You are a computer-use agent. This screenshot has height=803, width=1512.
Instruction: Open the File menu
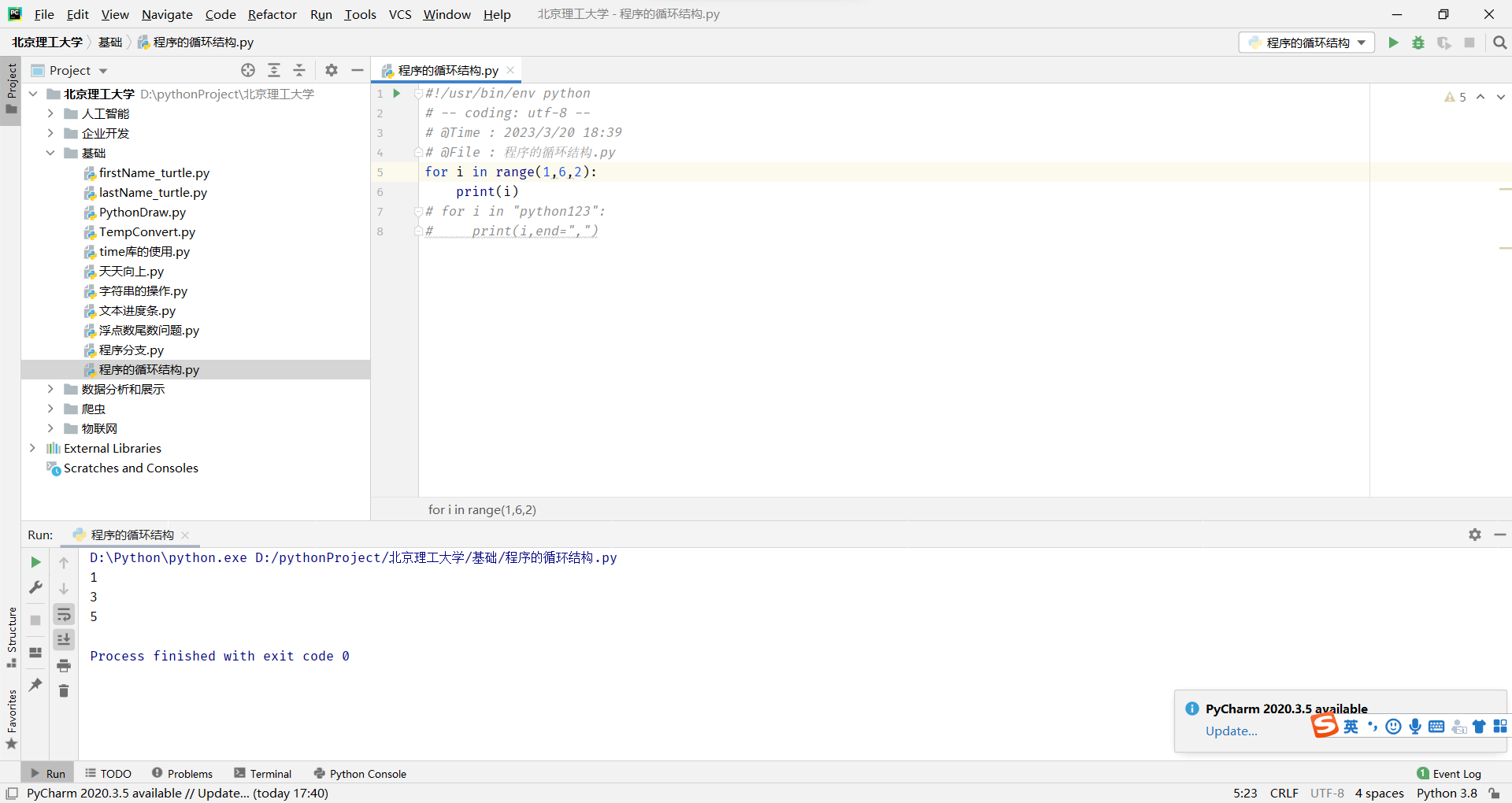[44, 14]
